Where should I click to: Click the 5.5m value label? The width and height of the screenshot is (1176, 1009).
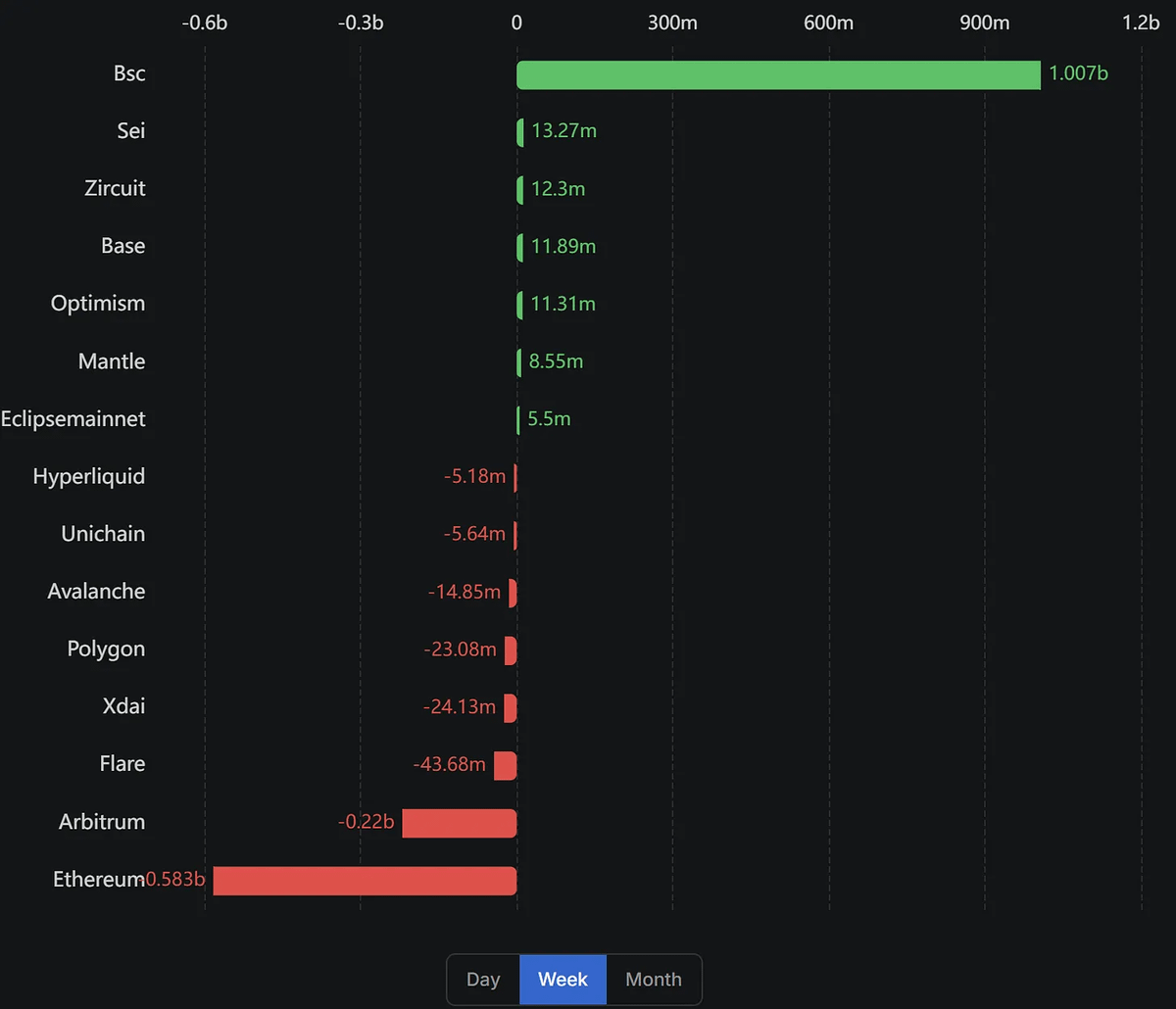pos(549,419)
